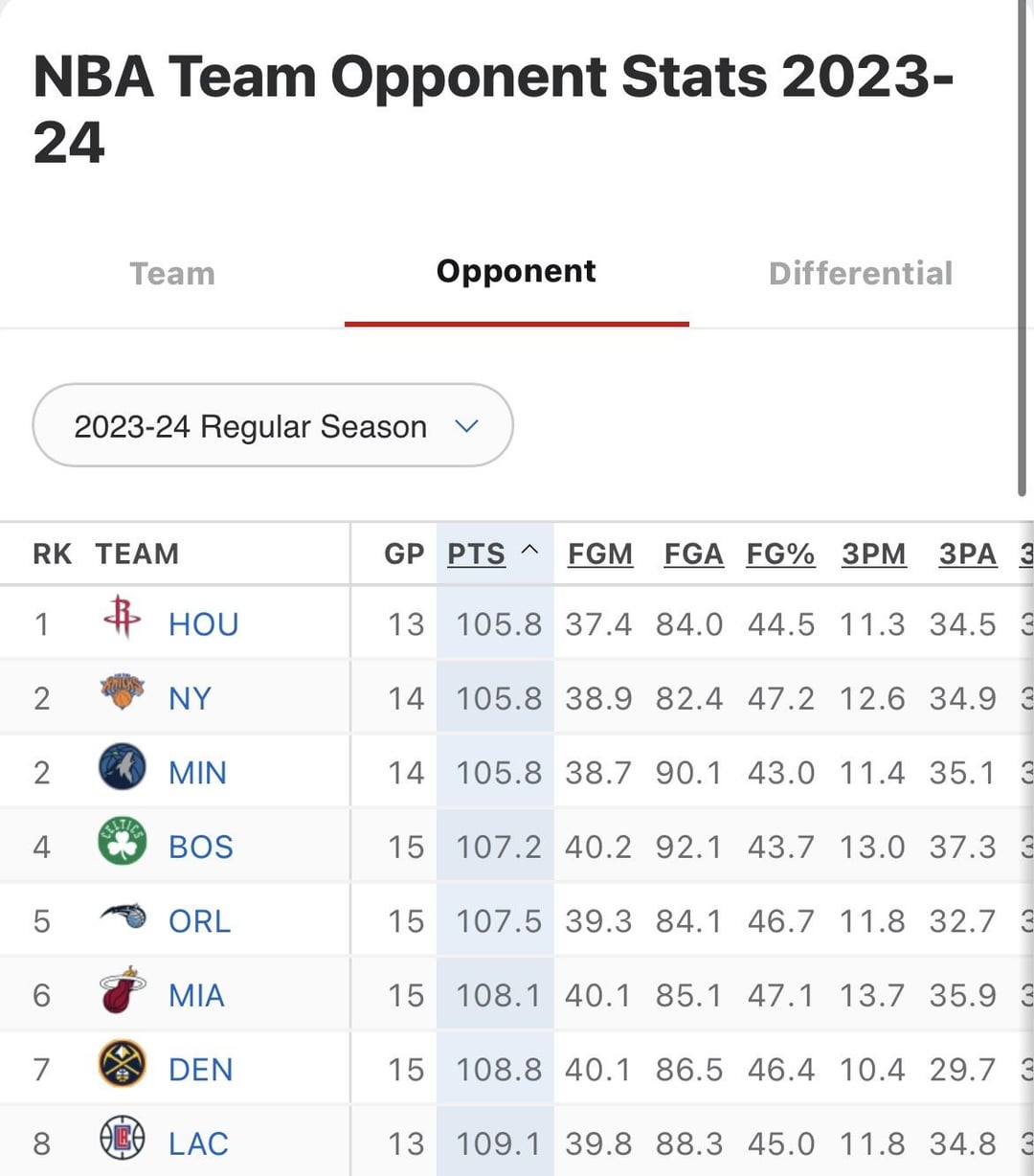This screenshot has width=1034, height=1176.
Task: Click the Miami Heat logo
Action: pos(122,991)
